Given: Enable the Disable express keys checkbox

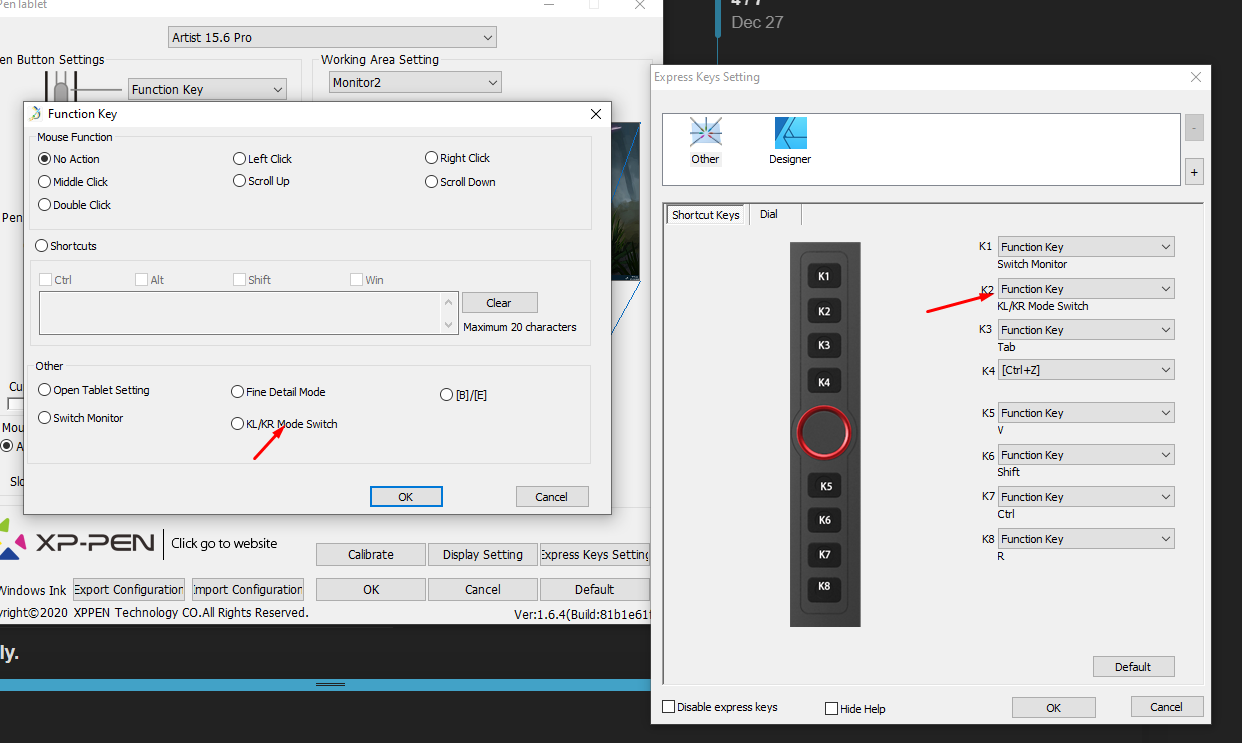Looking at the screenshot, I should 668,706.
